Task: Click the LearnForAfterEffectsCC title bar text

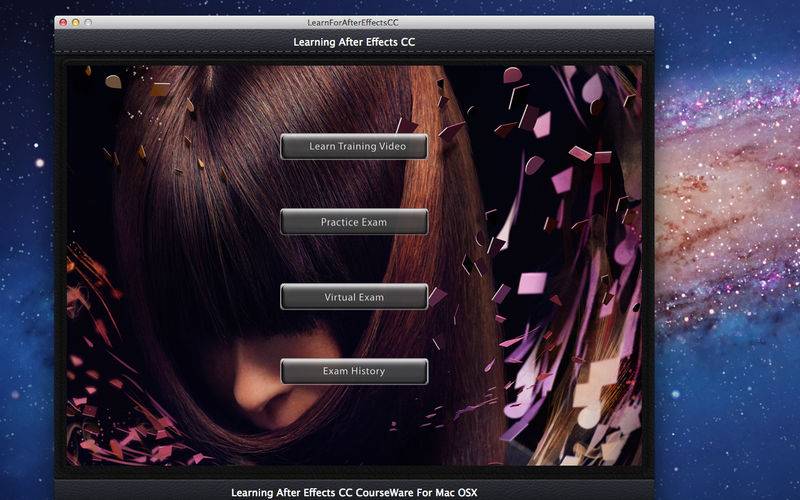Action: [x=353, y=22]
